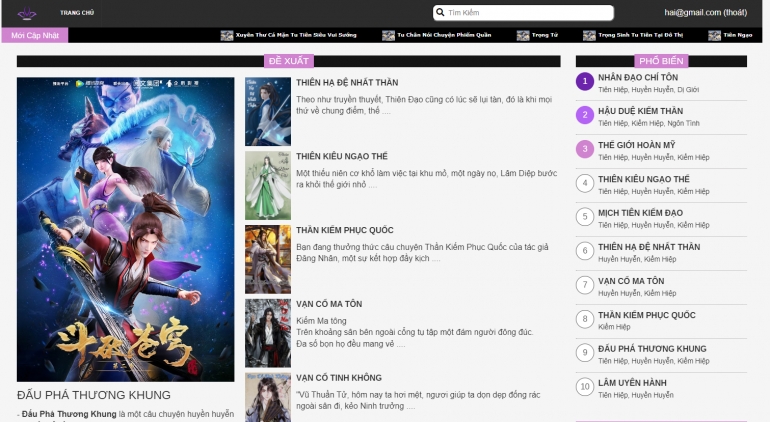This screenshot has width=770, height=422.
Task: Open THIÊN HẠ ĐỆ NHẤT THẦN in suggestions
Action: click(347, 83)
